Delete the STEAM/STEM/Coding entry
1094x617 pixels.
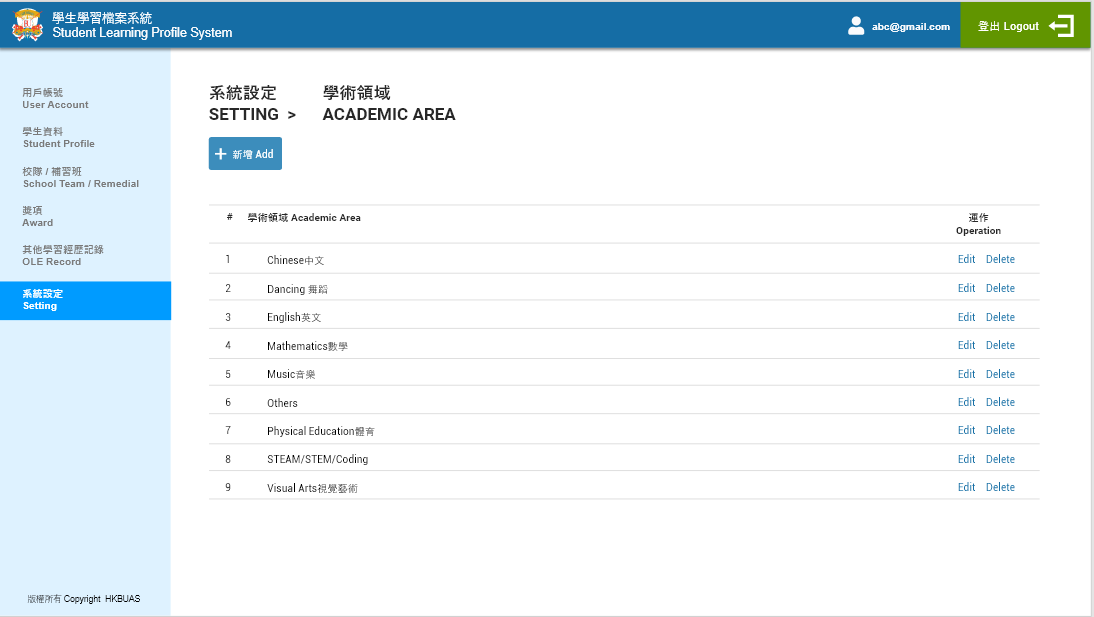[1000, 459]
